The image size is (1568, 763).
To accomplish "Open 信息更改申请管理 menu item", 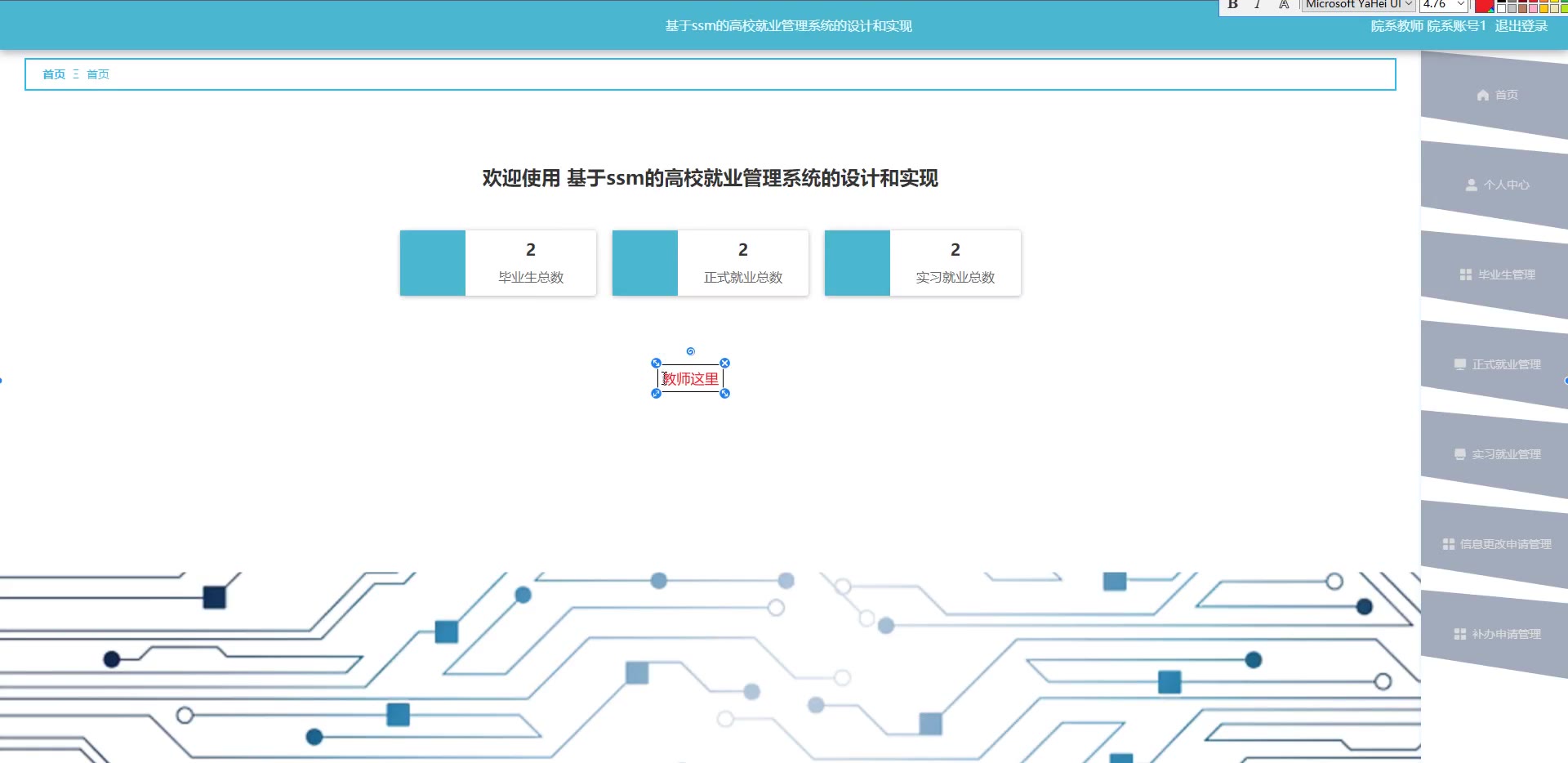I will click(1494, 544).
